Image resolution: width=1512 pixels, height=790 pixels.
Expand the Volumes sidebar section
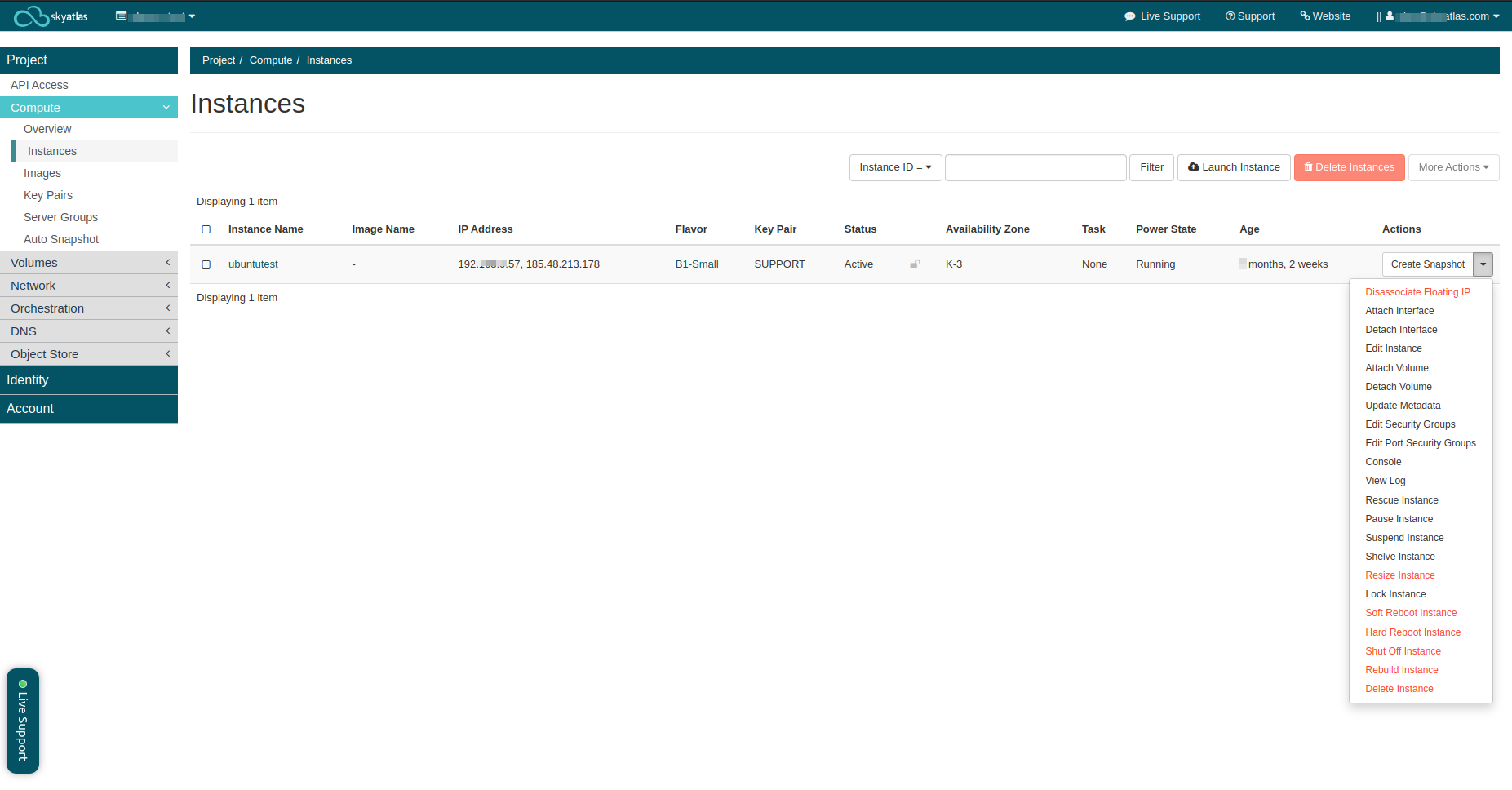89,263
